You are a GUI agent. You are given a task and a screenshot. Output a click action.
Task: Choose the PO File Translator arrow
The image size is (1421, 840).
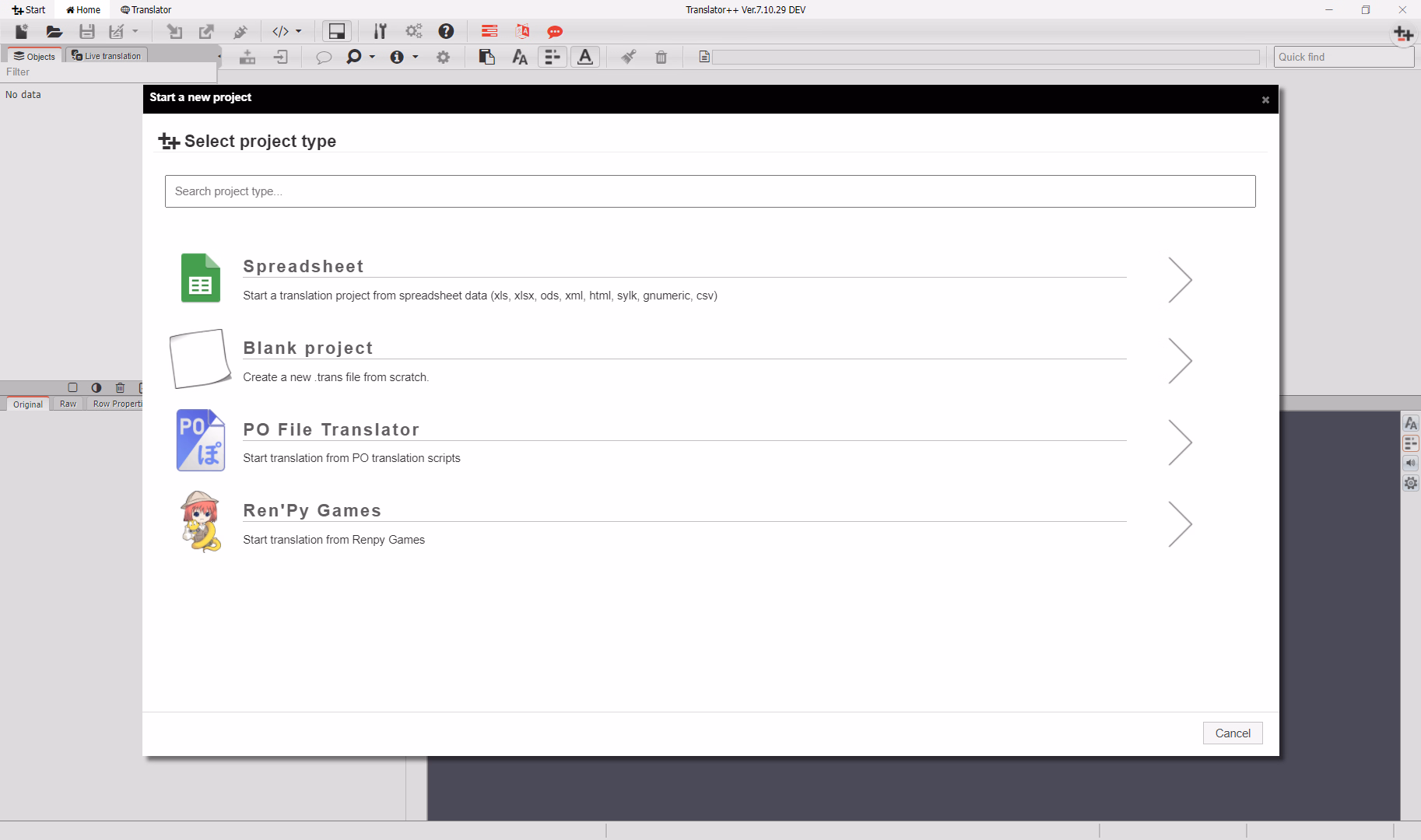click(1180, 443)
